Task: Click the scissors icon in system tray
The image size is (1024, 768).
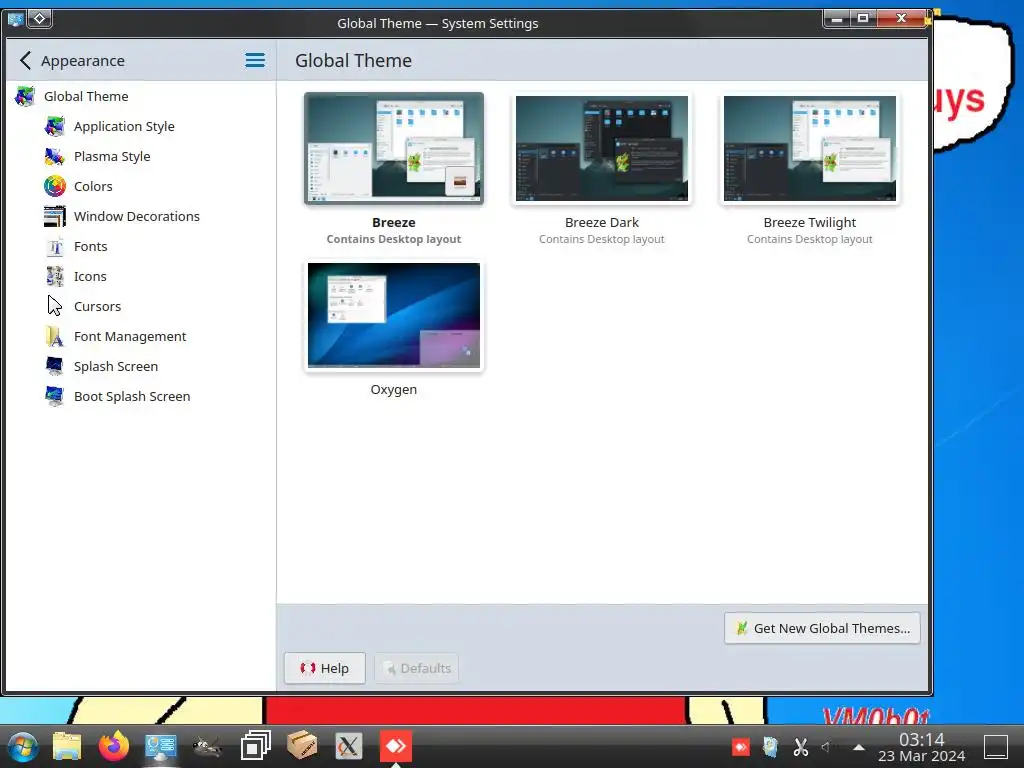Action: click(801, 746)
